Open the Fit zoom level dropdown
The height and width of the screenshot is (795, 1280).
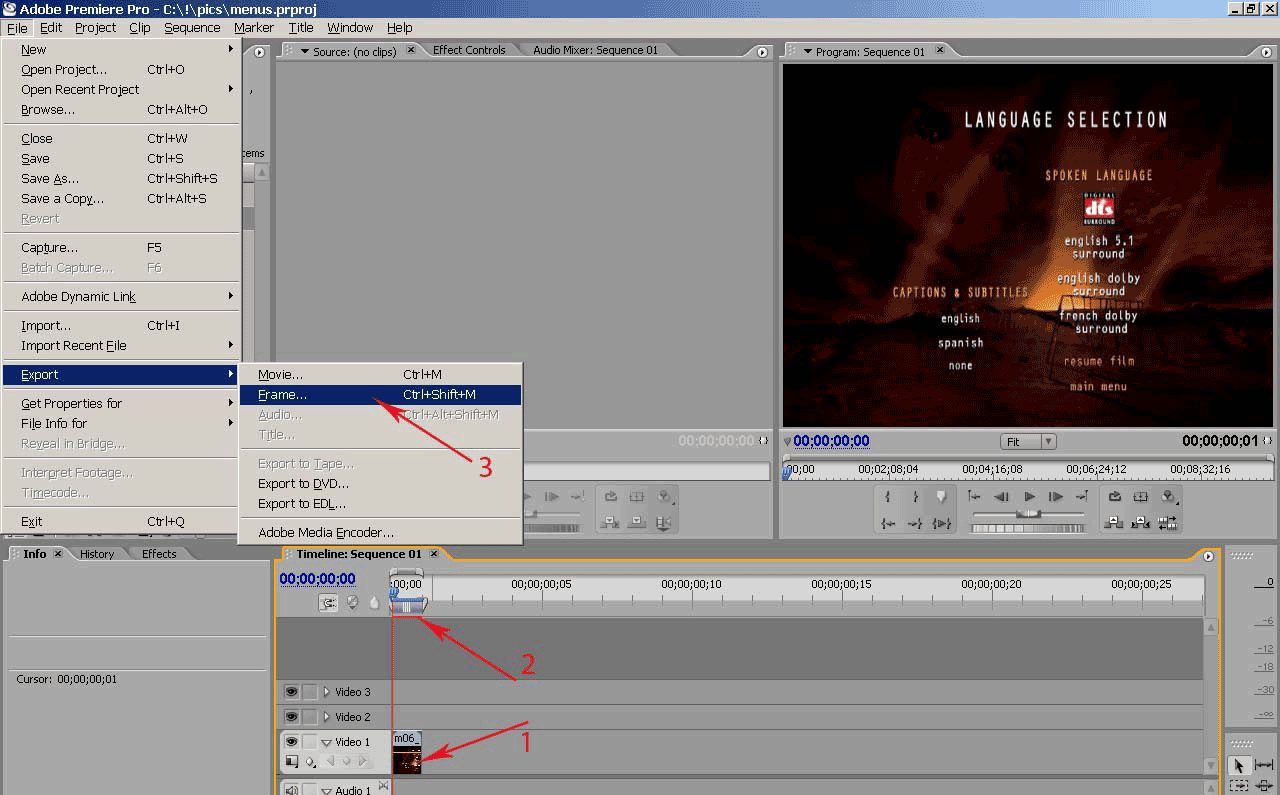coord(1028,441)
